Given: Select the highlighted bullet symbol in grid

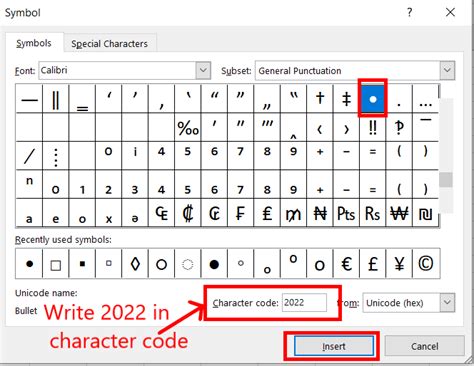Looking at the screenshot, I should tap(373, 99).
